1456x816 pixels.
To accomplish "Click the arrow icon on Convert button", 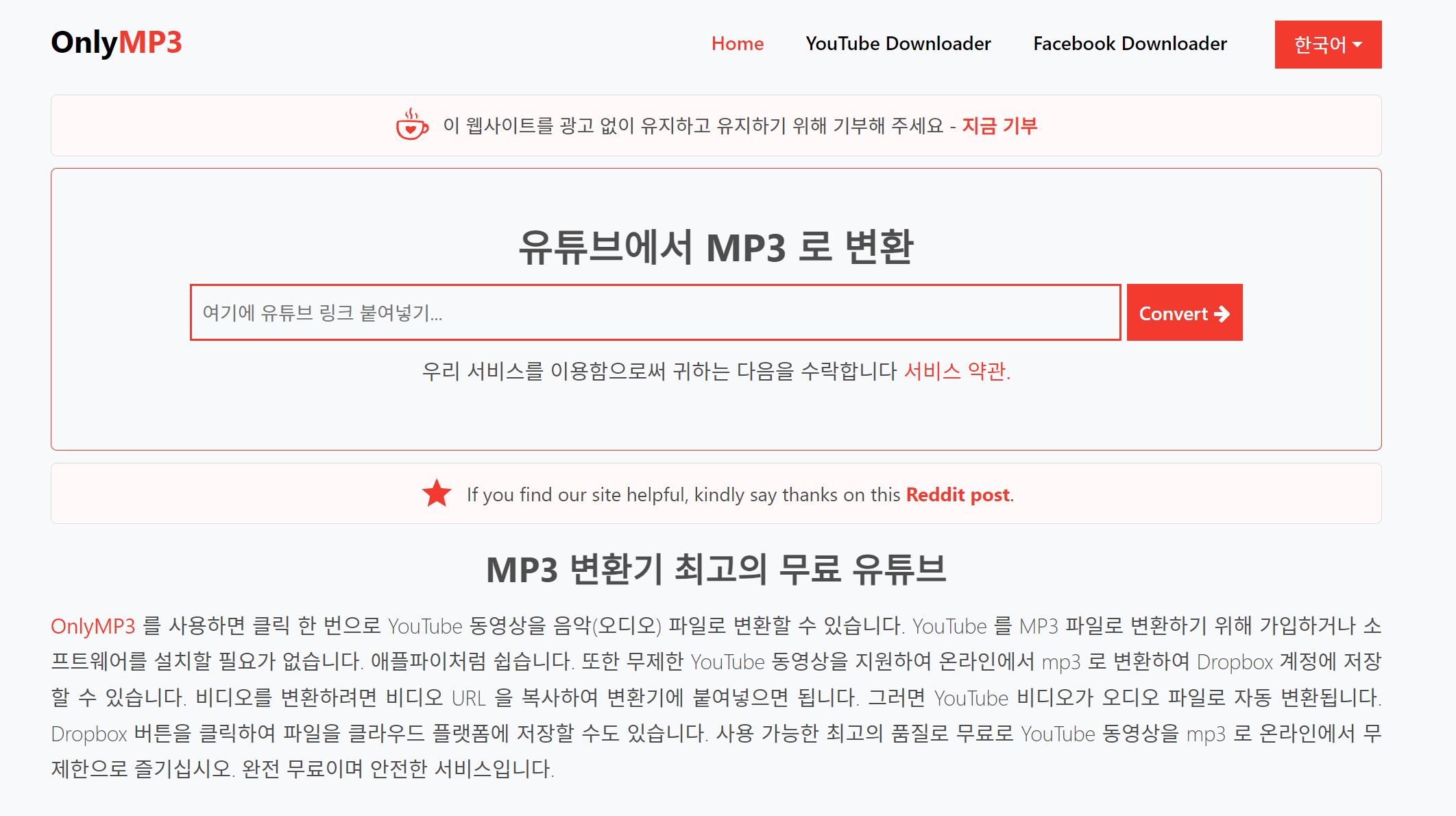I will tap(1222, 313).
